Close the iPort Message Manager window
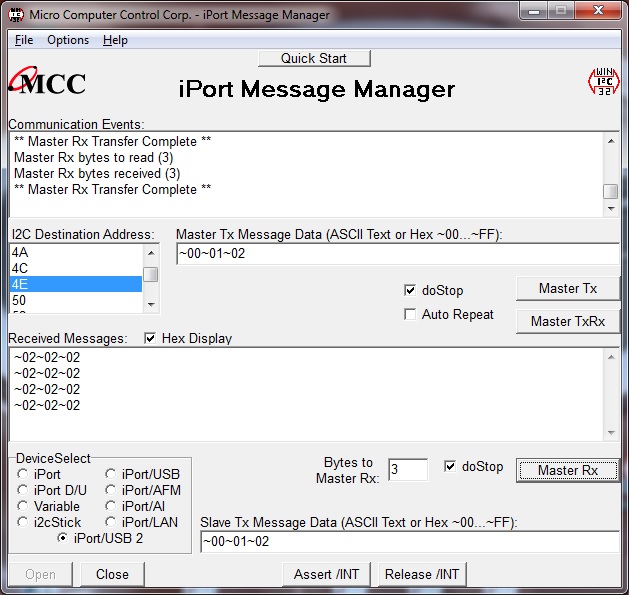Image resolution: width=629 pixels, height=595 pixels. click(598, 11)
